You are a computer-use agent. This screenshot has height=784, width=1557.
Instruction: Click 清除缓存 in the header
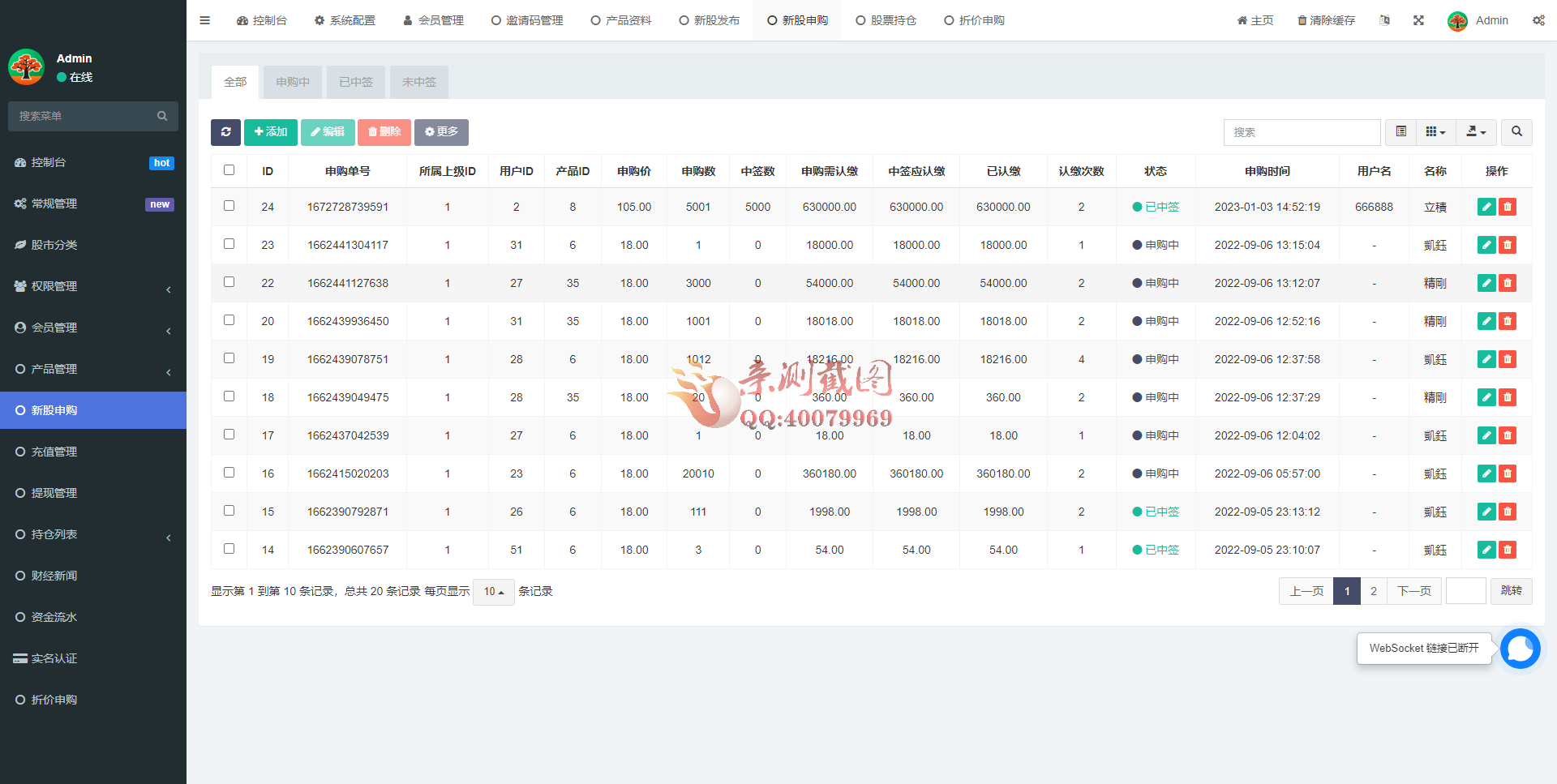pos(1325,20)
